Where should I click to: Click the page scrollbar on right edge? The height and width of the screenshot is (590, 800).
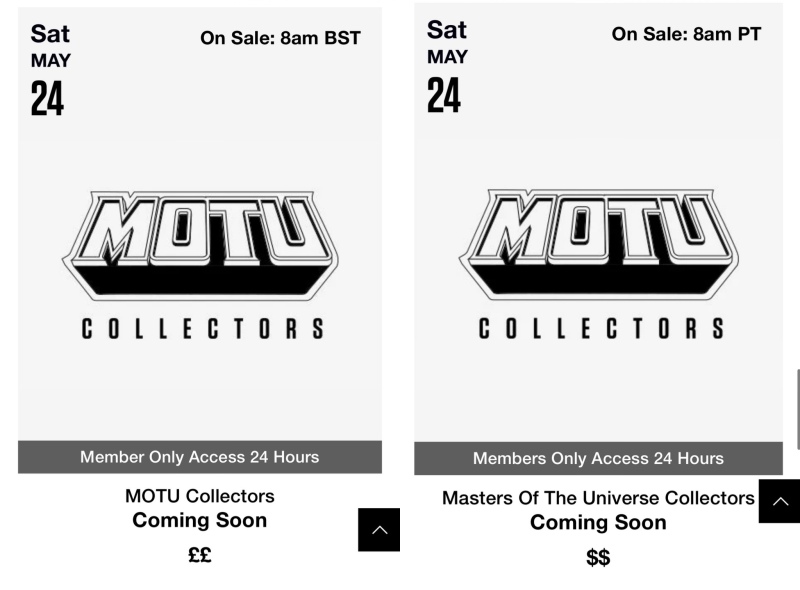coord(797,410)
